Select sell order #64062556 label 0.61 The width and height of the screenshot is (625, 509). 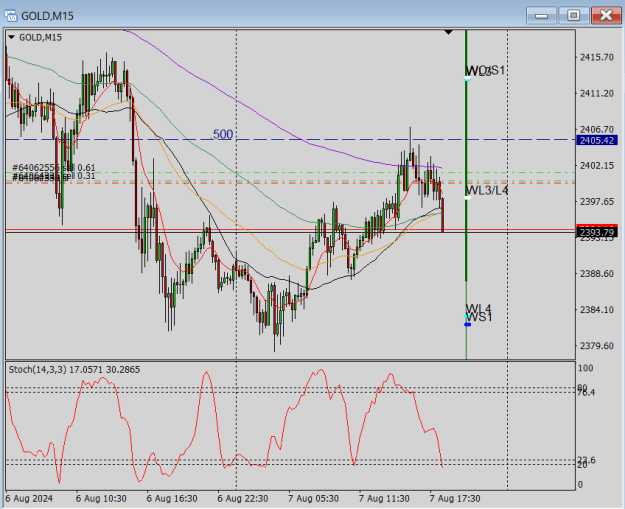click(54, 167)
